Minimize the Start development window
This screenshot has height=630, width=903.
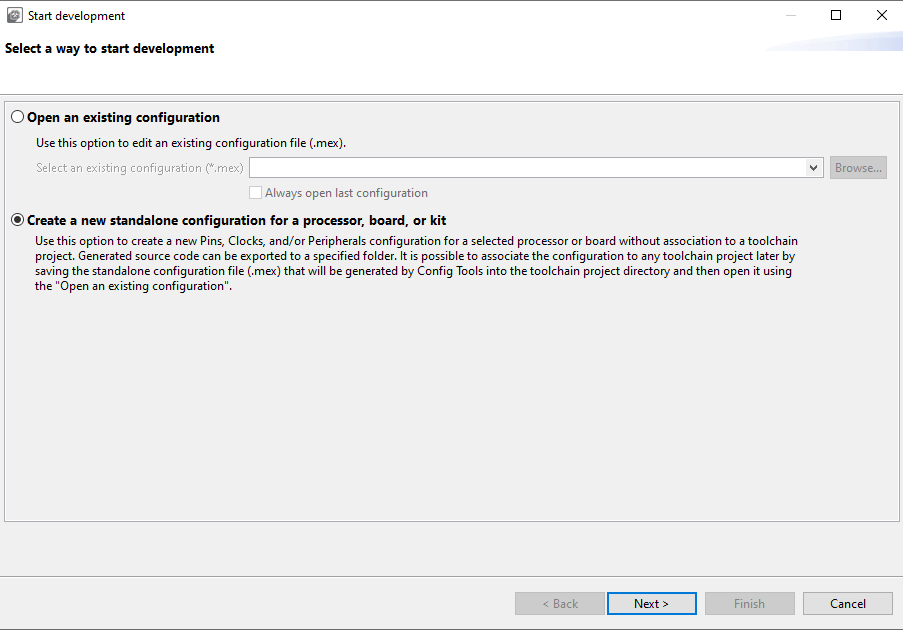click(790, 16)
